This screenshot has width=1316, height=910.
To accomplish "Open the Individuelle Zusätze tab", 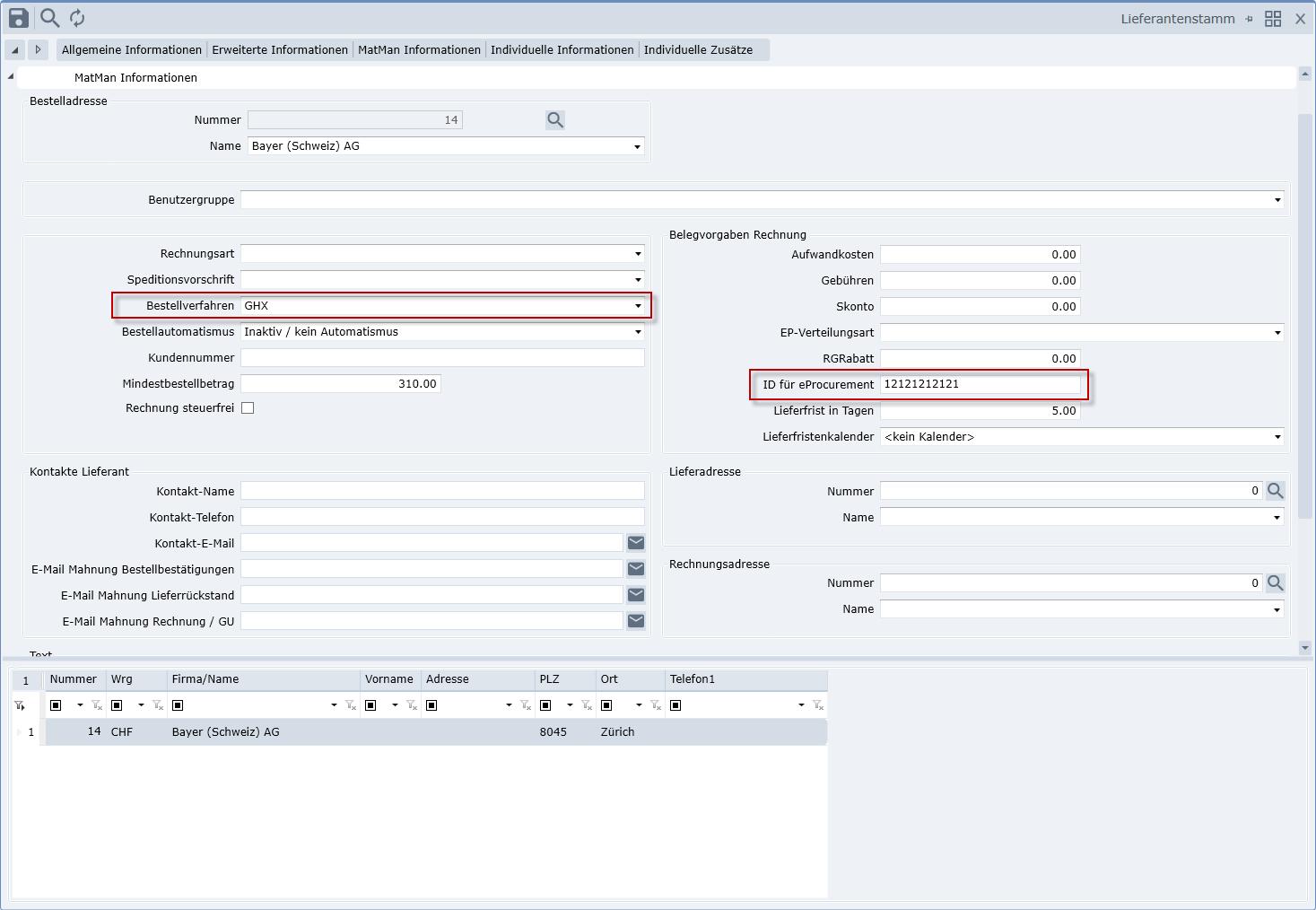I will pos(698,50).
